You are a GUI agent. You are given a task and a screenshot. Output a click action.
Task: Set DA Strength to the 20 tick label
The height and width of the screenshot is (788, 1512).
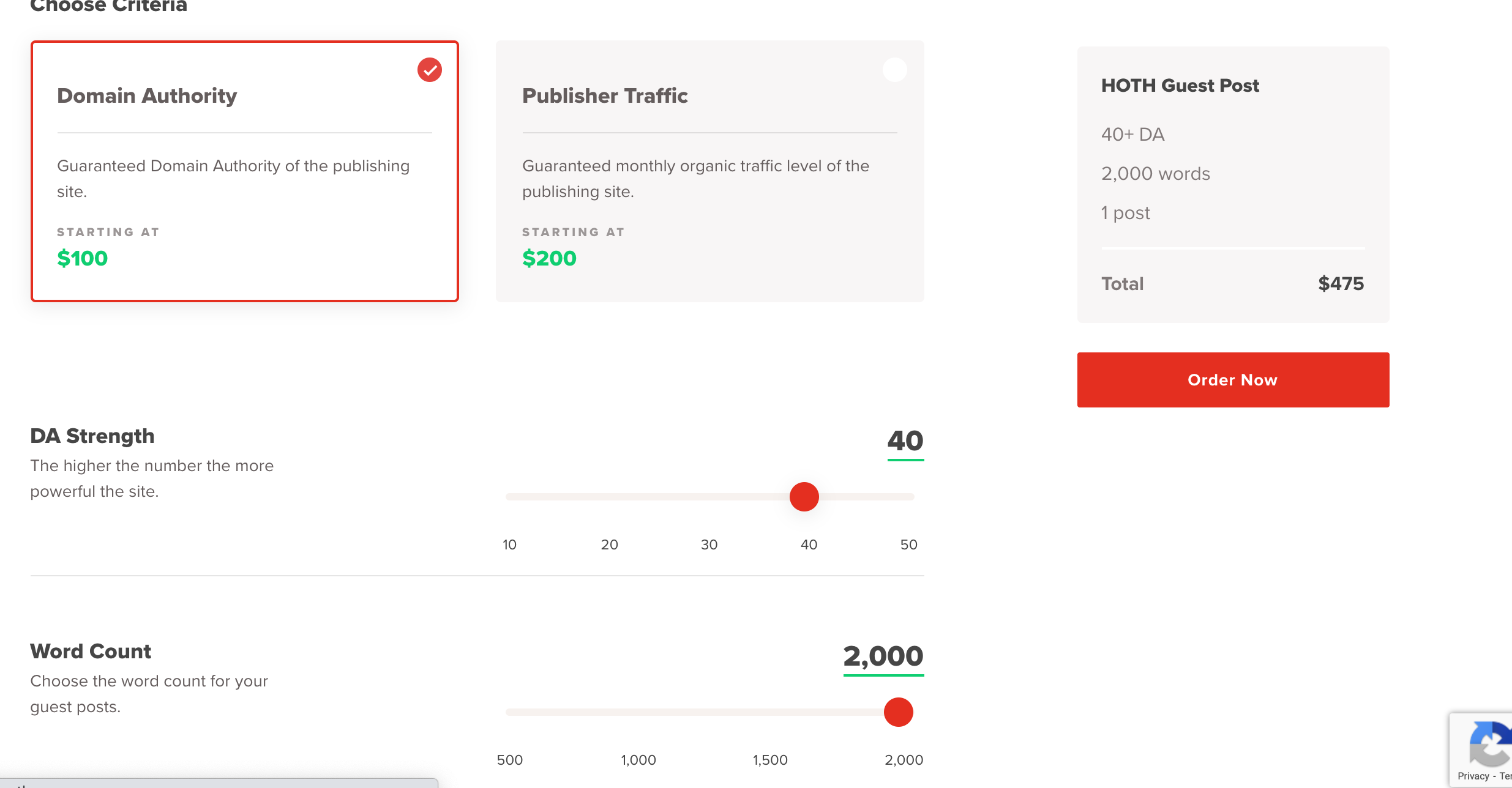tap(609, 545)
